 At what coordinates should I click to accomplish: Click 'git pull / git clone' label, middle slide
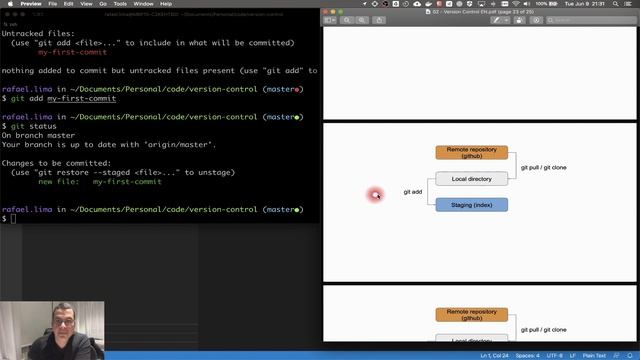(543, 167)
